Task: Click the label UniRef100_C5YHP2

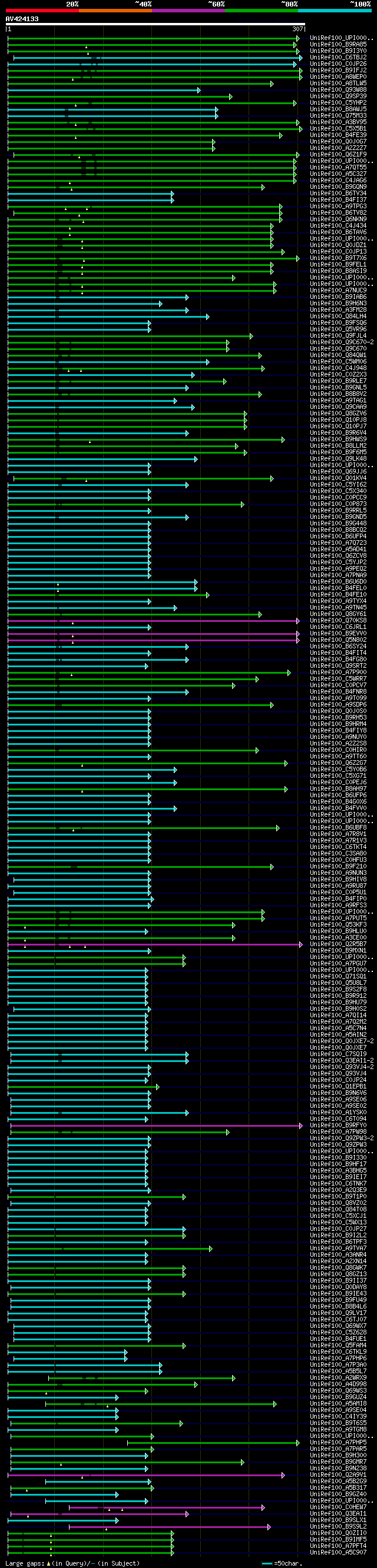Action: pyautogui.click(x=338, y=103)
